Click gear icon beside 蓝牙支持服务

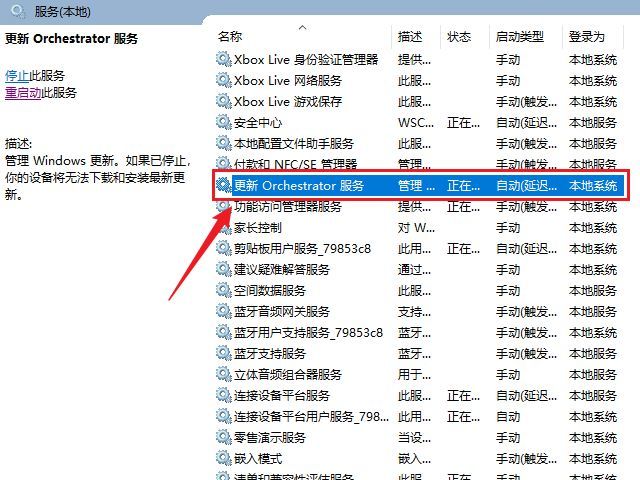224,353
